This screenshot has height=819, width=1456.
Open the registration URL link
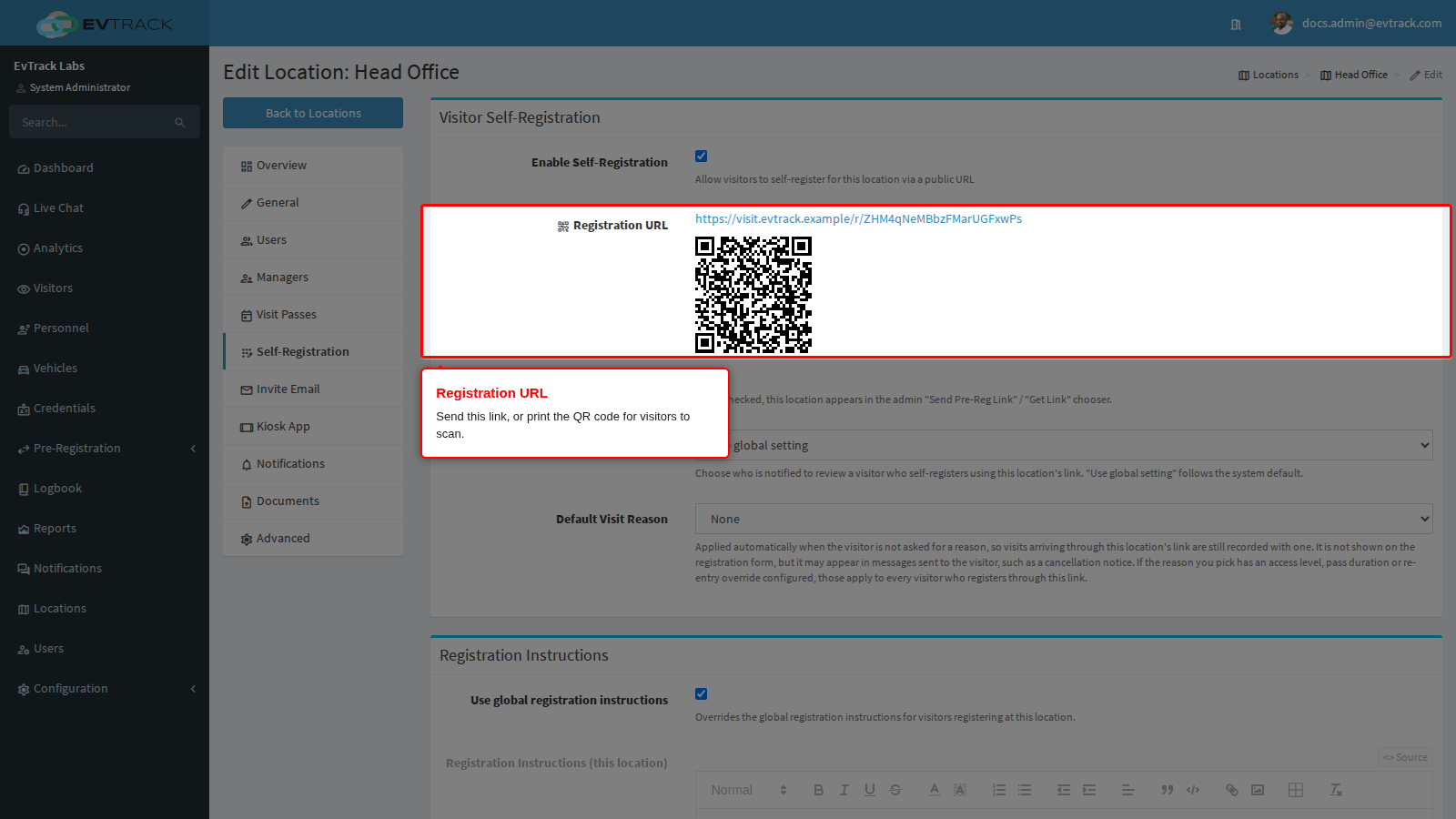coord(858,218)
